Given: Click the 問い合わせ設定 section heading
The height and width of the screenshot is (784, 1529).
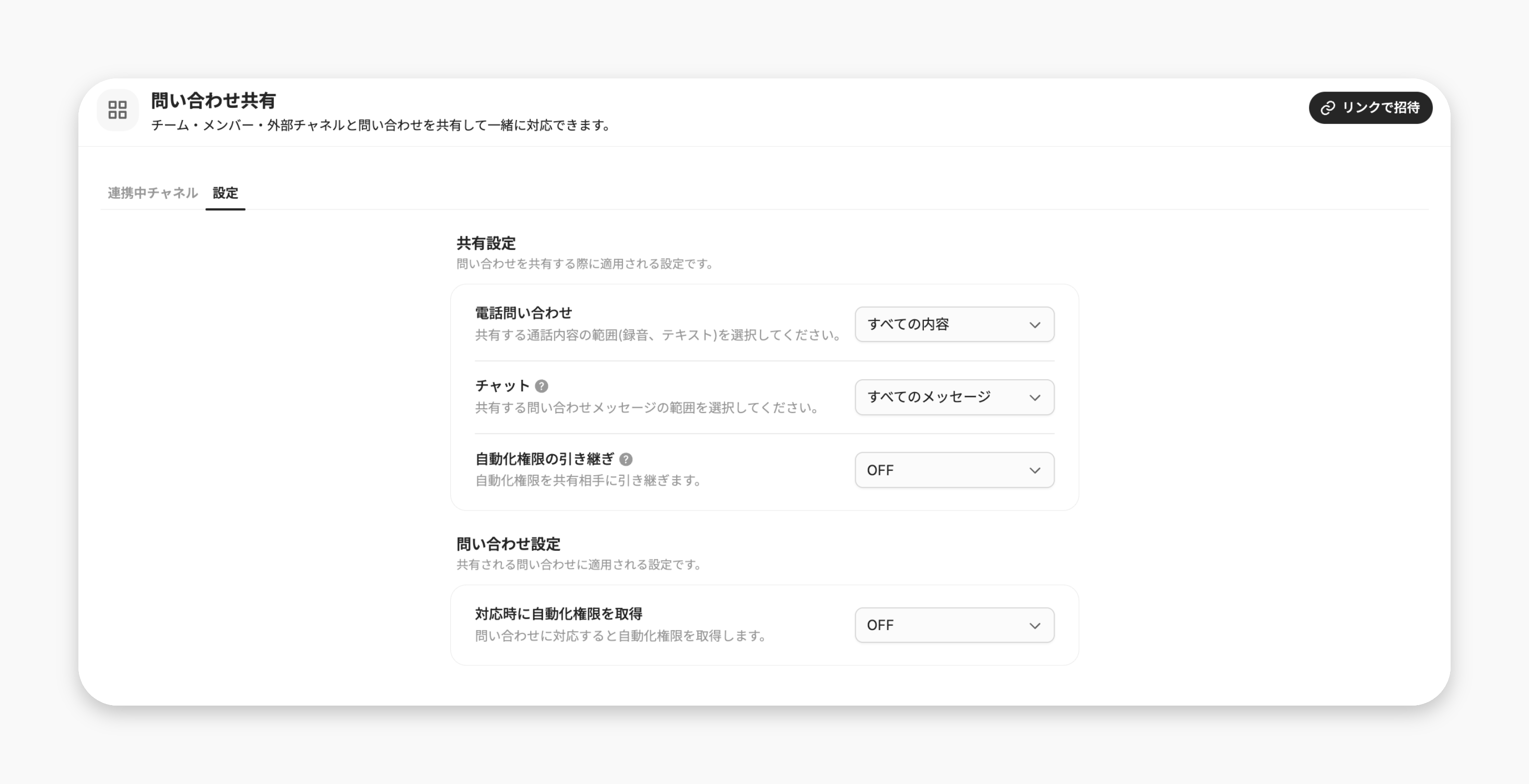Looking at the screenshot, I should 508,543.
